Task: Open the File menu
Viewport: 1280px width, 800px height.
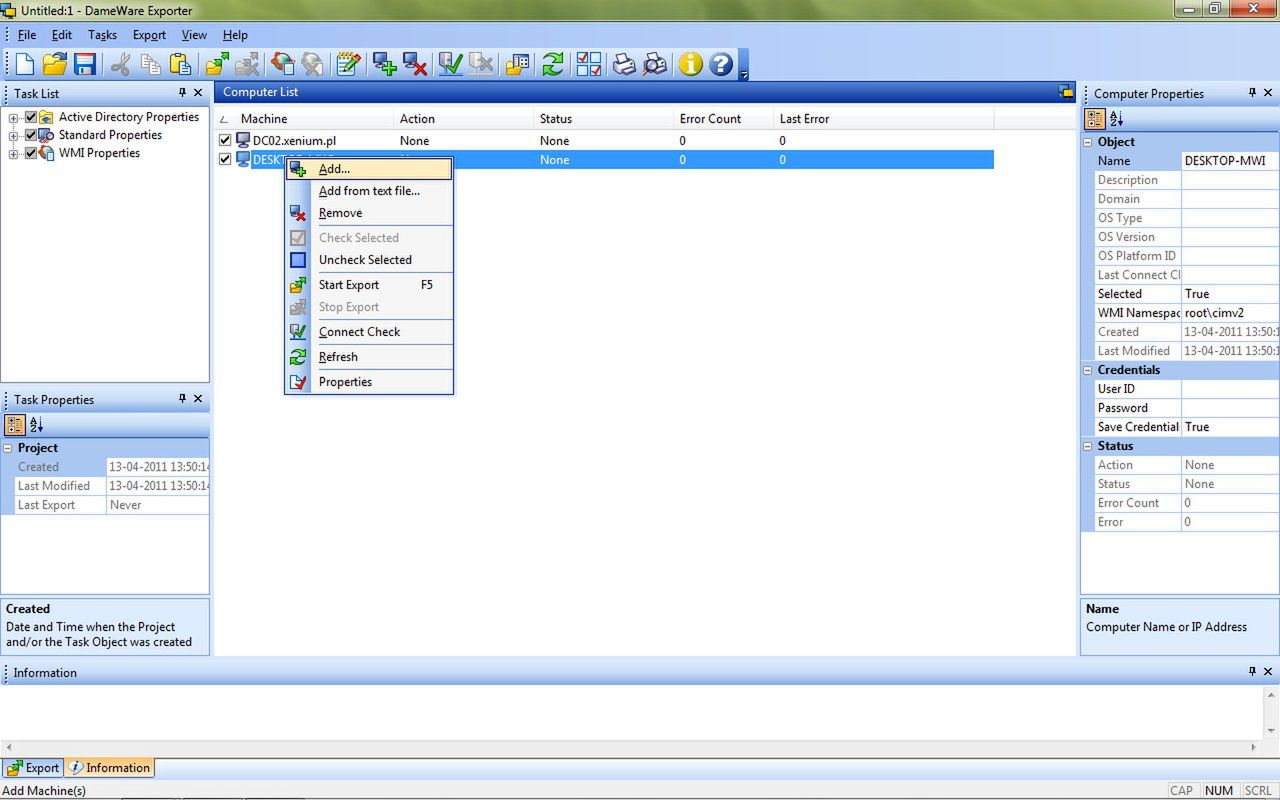Action: coord(27,35)
